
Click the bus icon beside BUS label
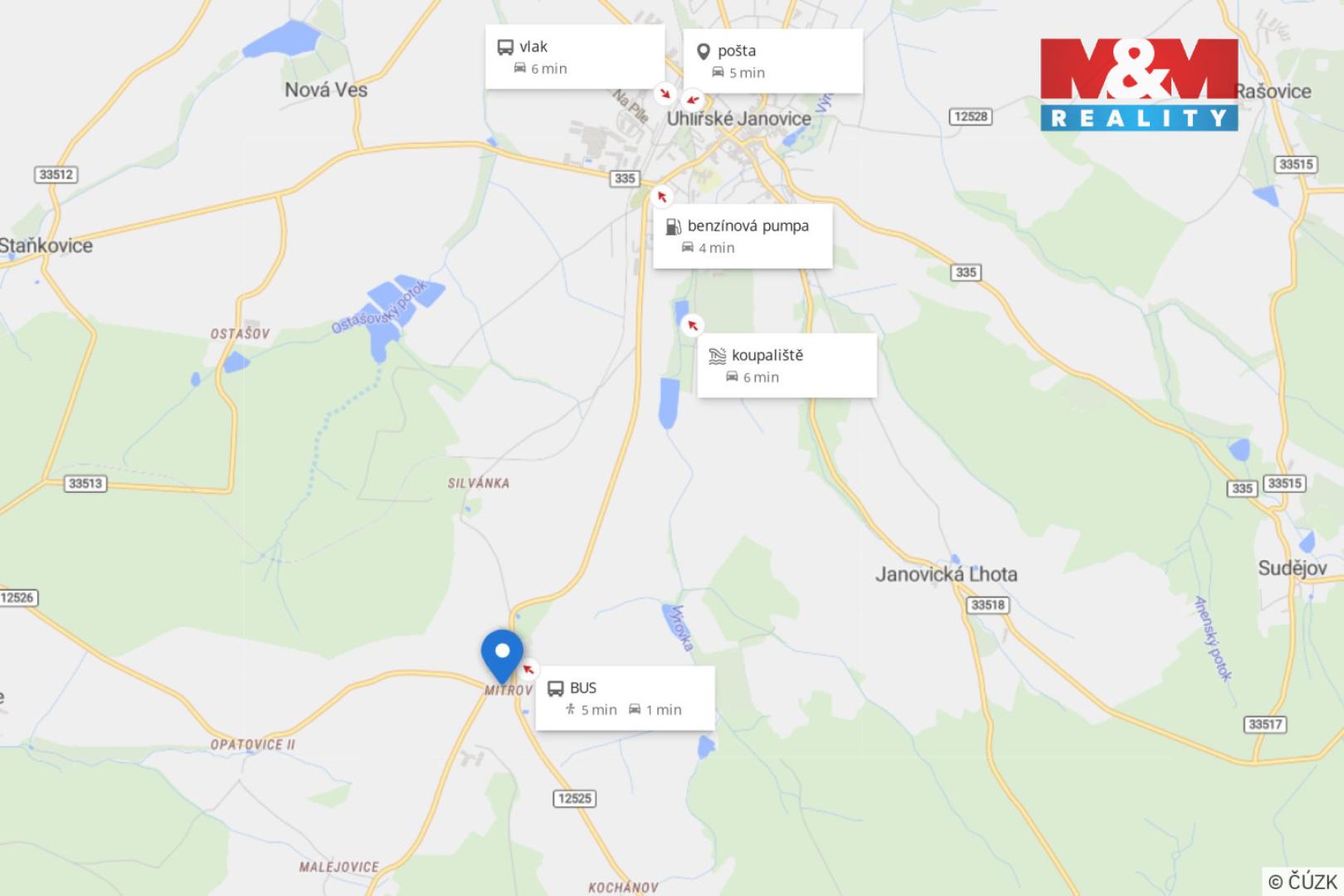pos(555,689)
